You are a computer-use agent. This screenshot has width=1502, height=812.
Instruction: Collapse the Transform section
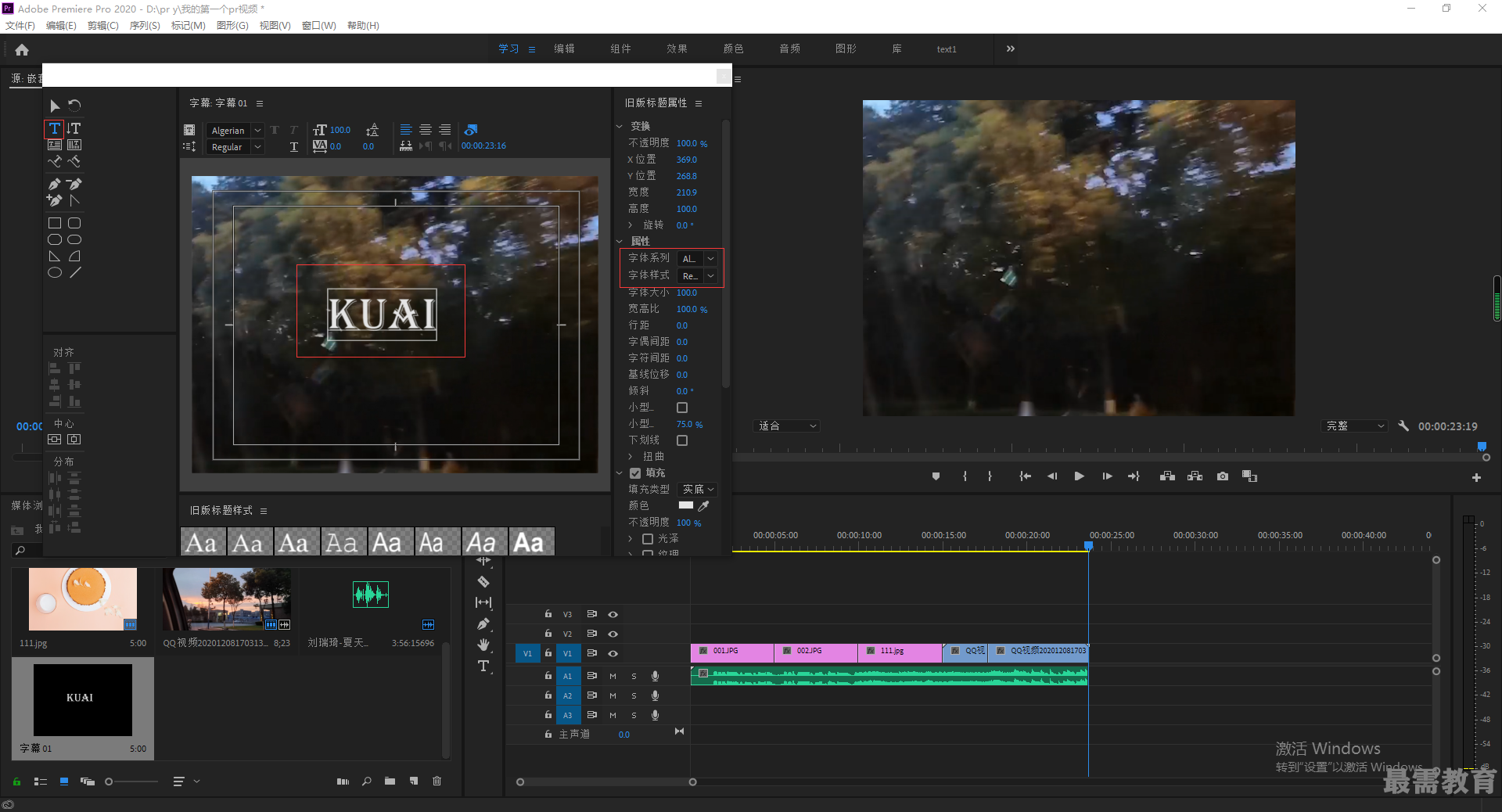(620, 126)
